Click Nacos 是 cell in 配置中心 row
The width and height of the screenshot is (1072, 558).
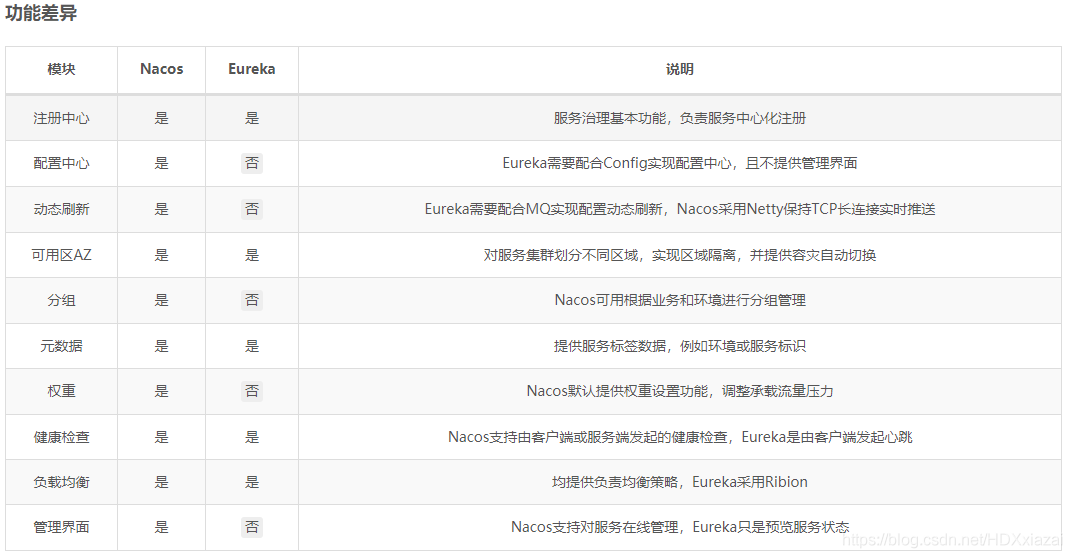(x=161, y=163)
